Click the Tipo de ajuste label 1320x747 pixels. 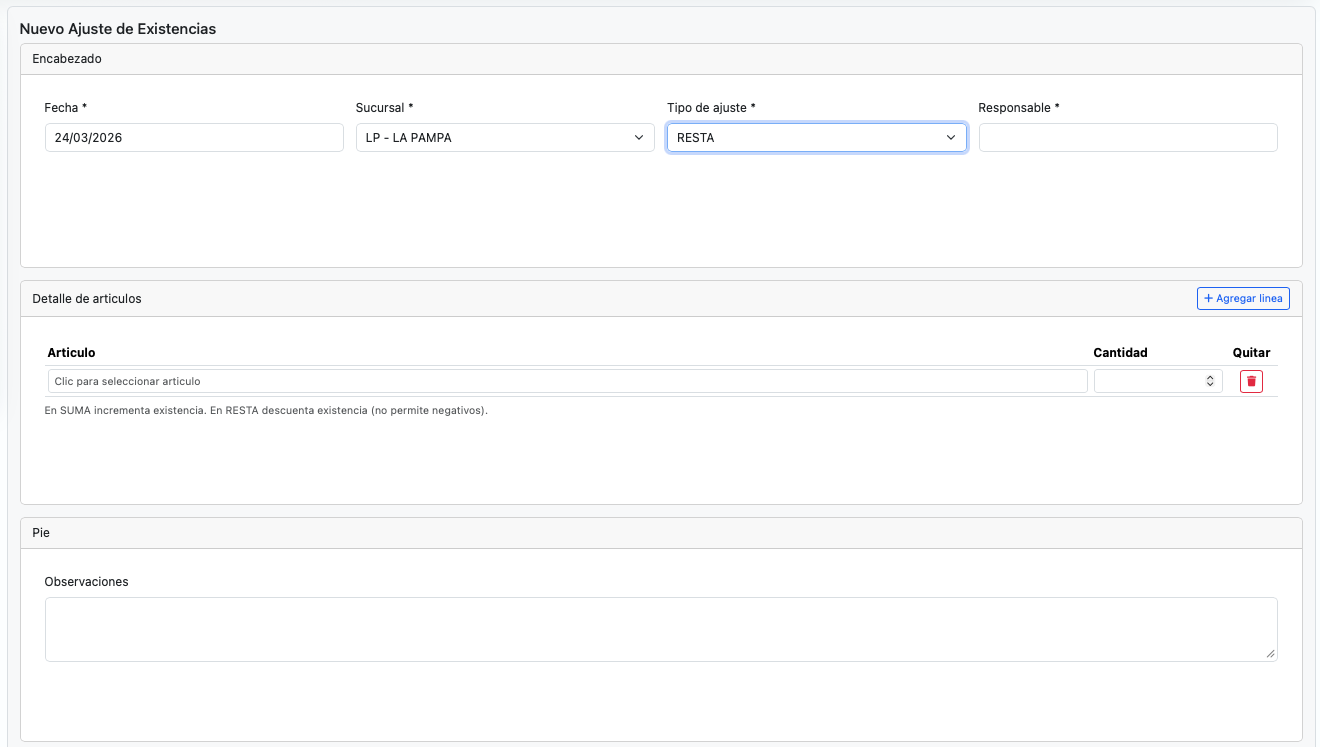(710, 108)
